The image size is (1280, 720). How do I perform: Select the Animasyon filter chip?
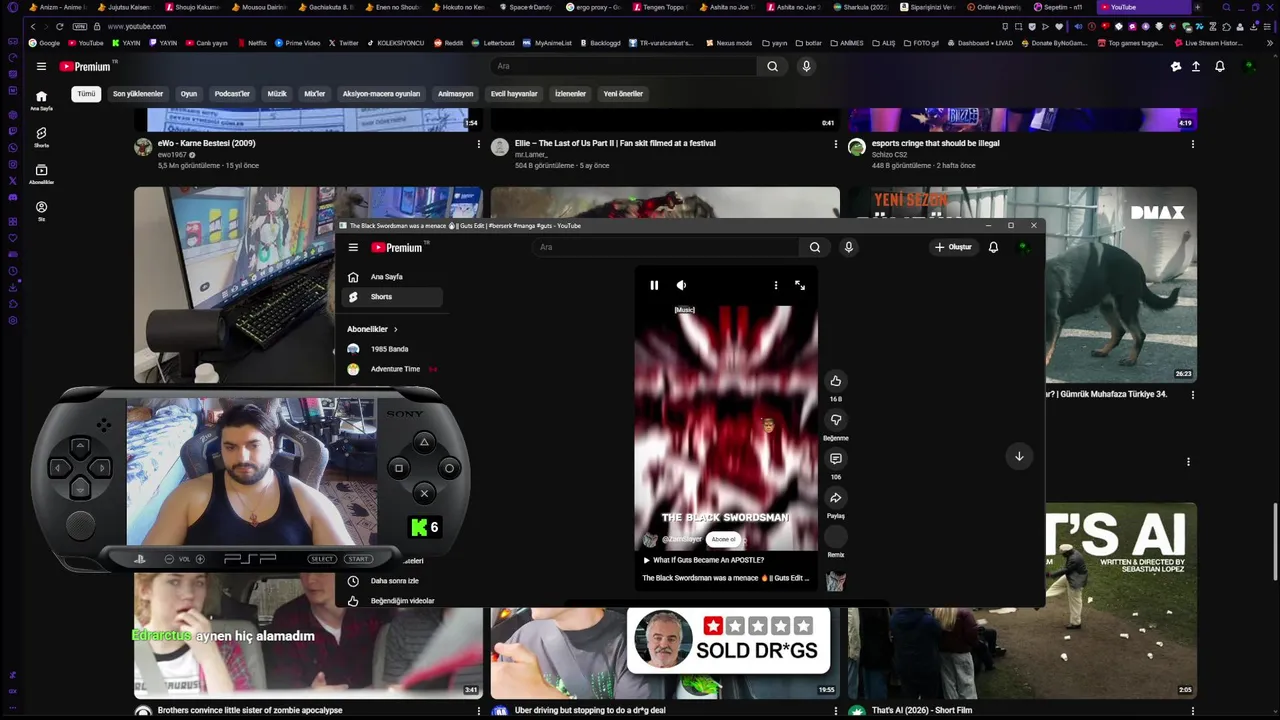[455, 94]
